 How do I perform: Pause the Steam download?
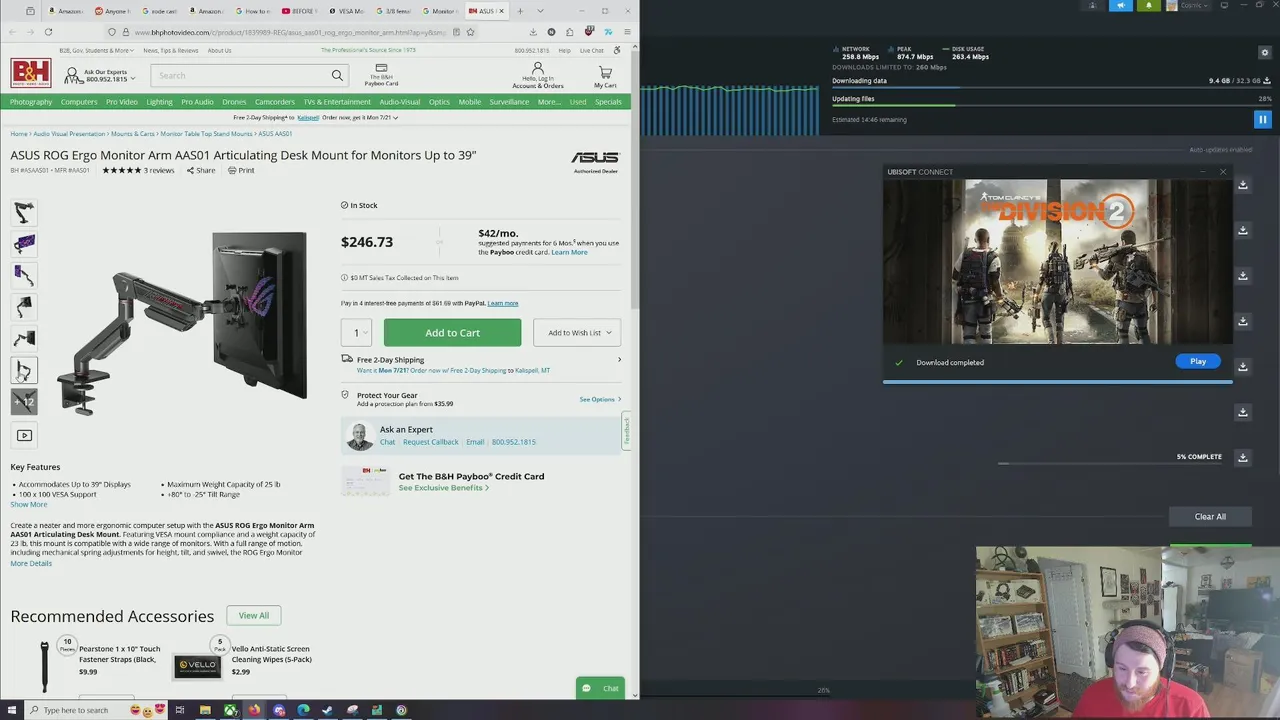[x=1262, y=119]
